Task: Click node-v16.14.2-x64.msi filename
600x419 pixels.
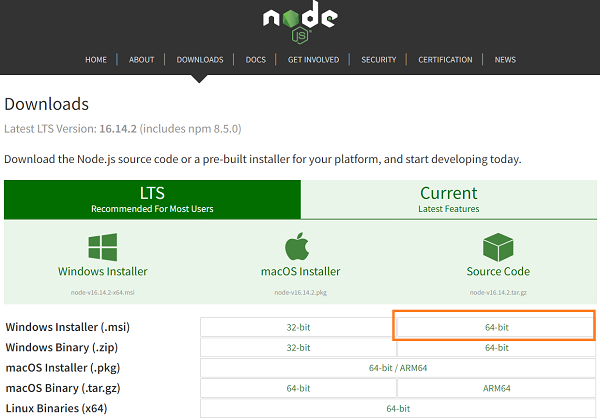Action: pyautogui.click(x=103, y=292)
